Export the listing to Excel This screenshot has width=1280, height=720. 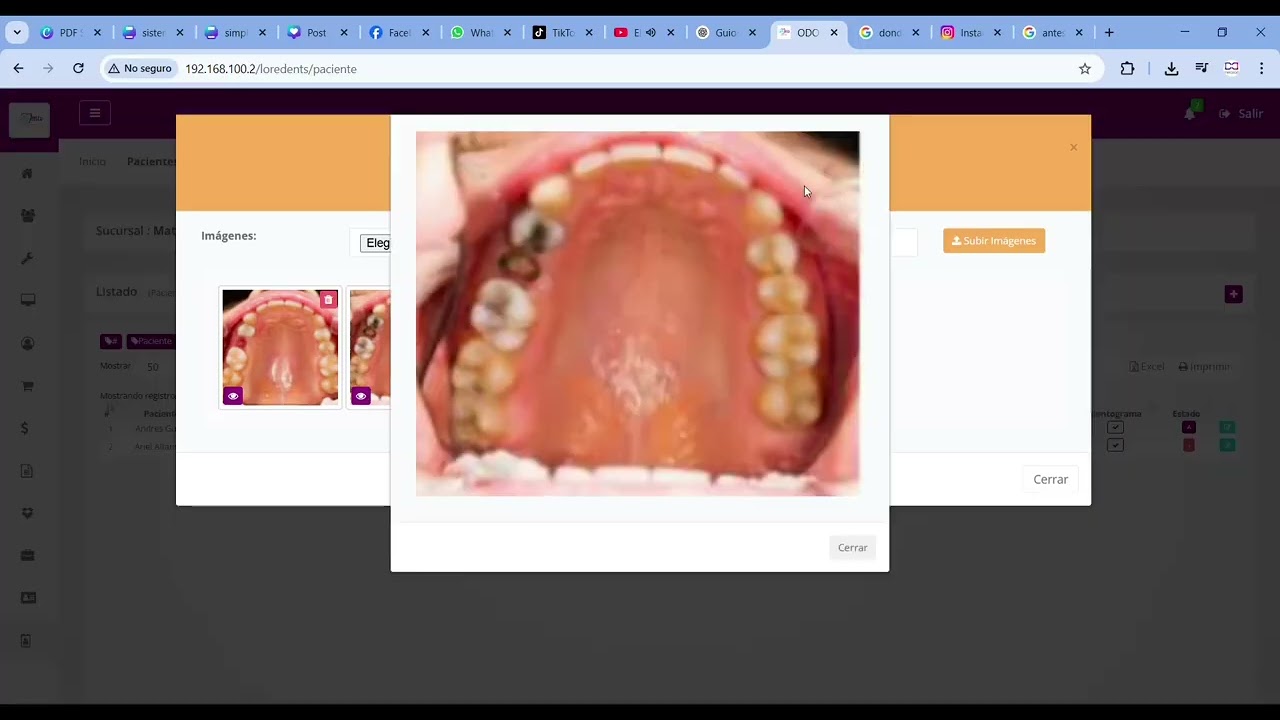point(1146,367)
